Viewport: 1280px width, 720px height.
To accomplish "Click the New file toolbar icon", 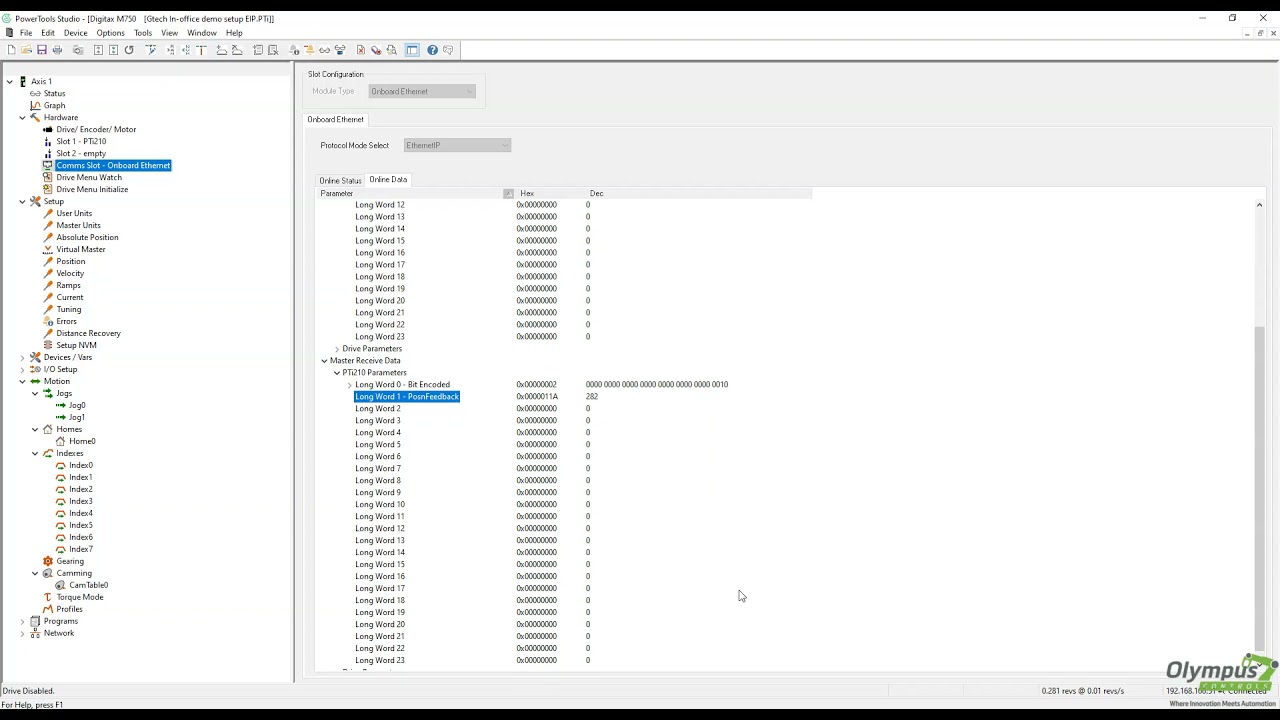I will click(x=11, y=50).
